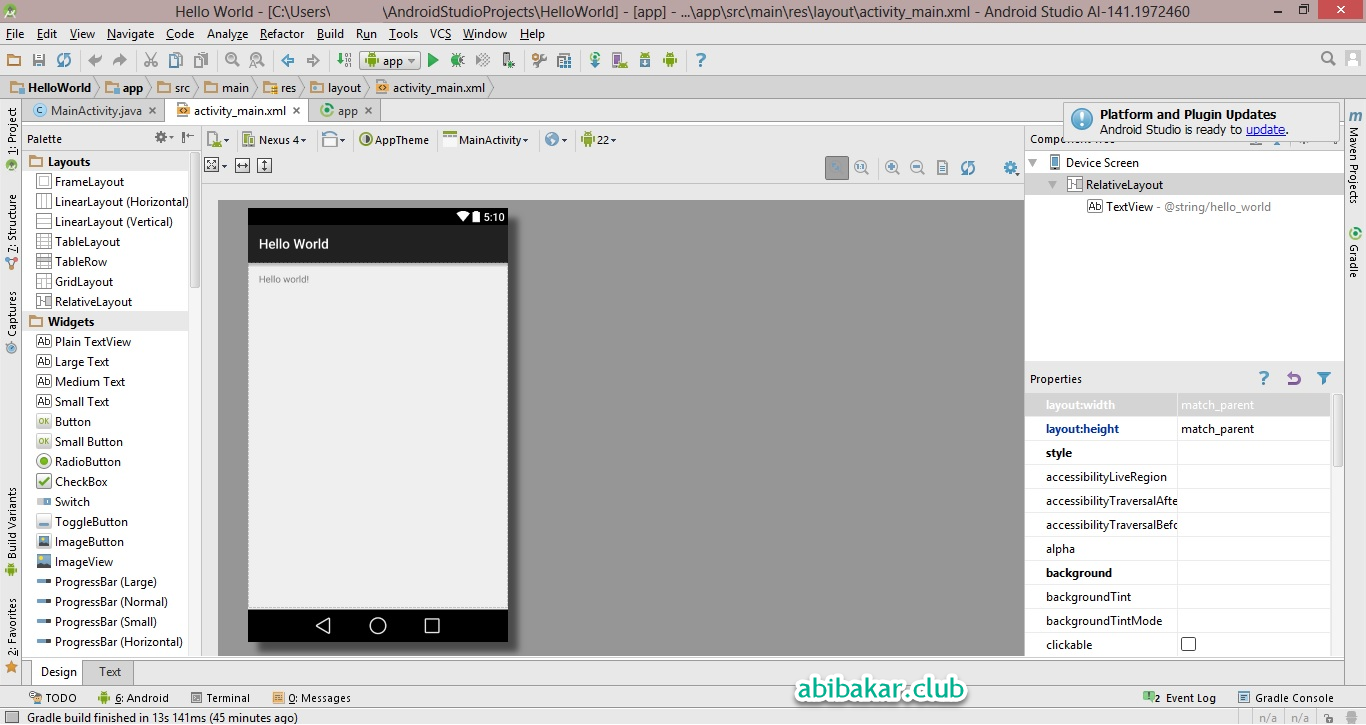Tick the clickable property checkbox

pyautogui.click(x=1188, y=644)
